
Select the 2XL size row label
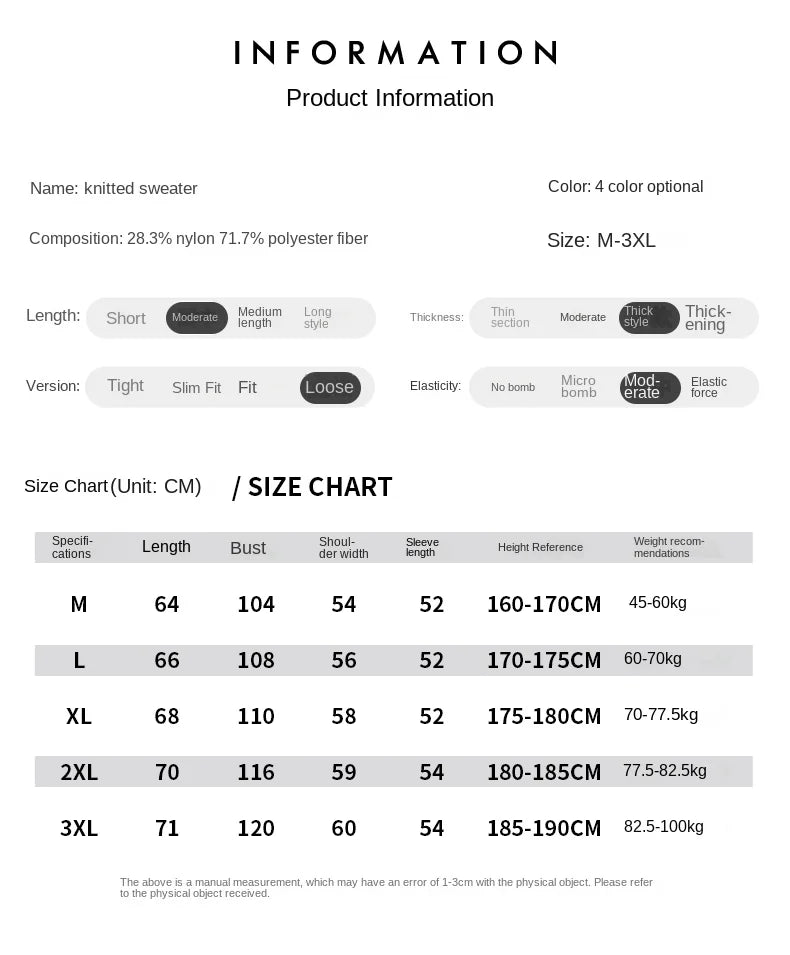click(x=79, y=772)
